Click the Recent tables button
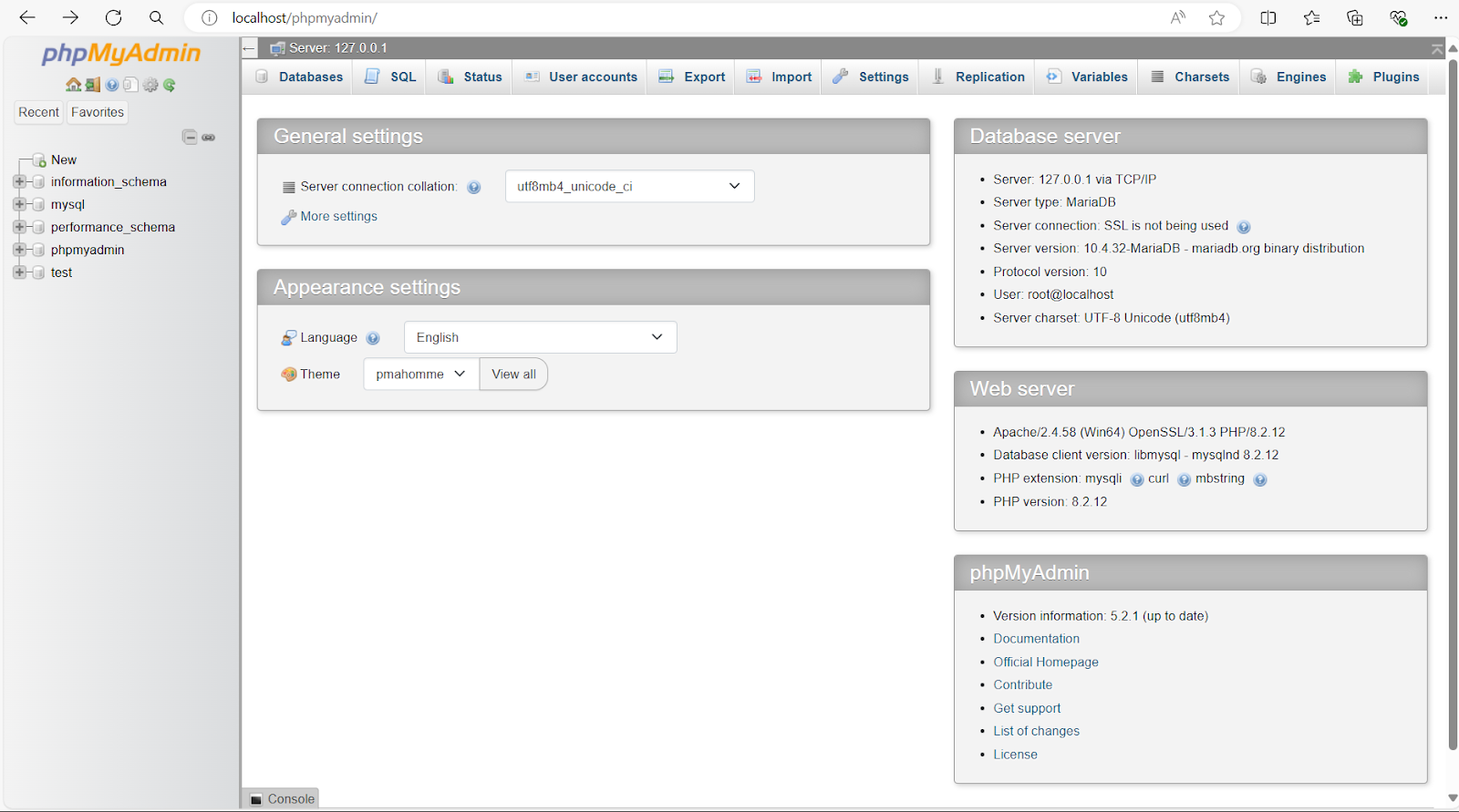 tap(38, 112)
